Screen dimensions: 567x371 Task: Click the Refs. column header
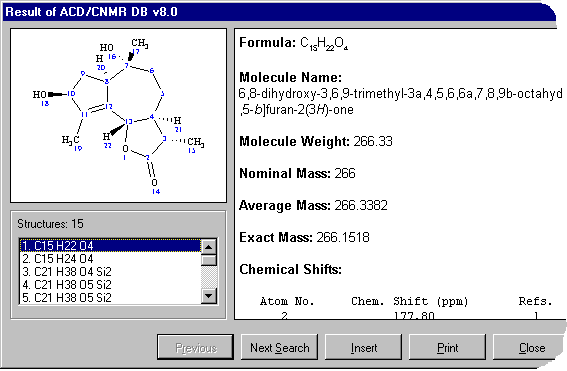pos(535,301)
